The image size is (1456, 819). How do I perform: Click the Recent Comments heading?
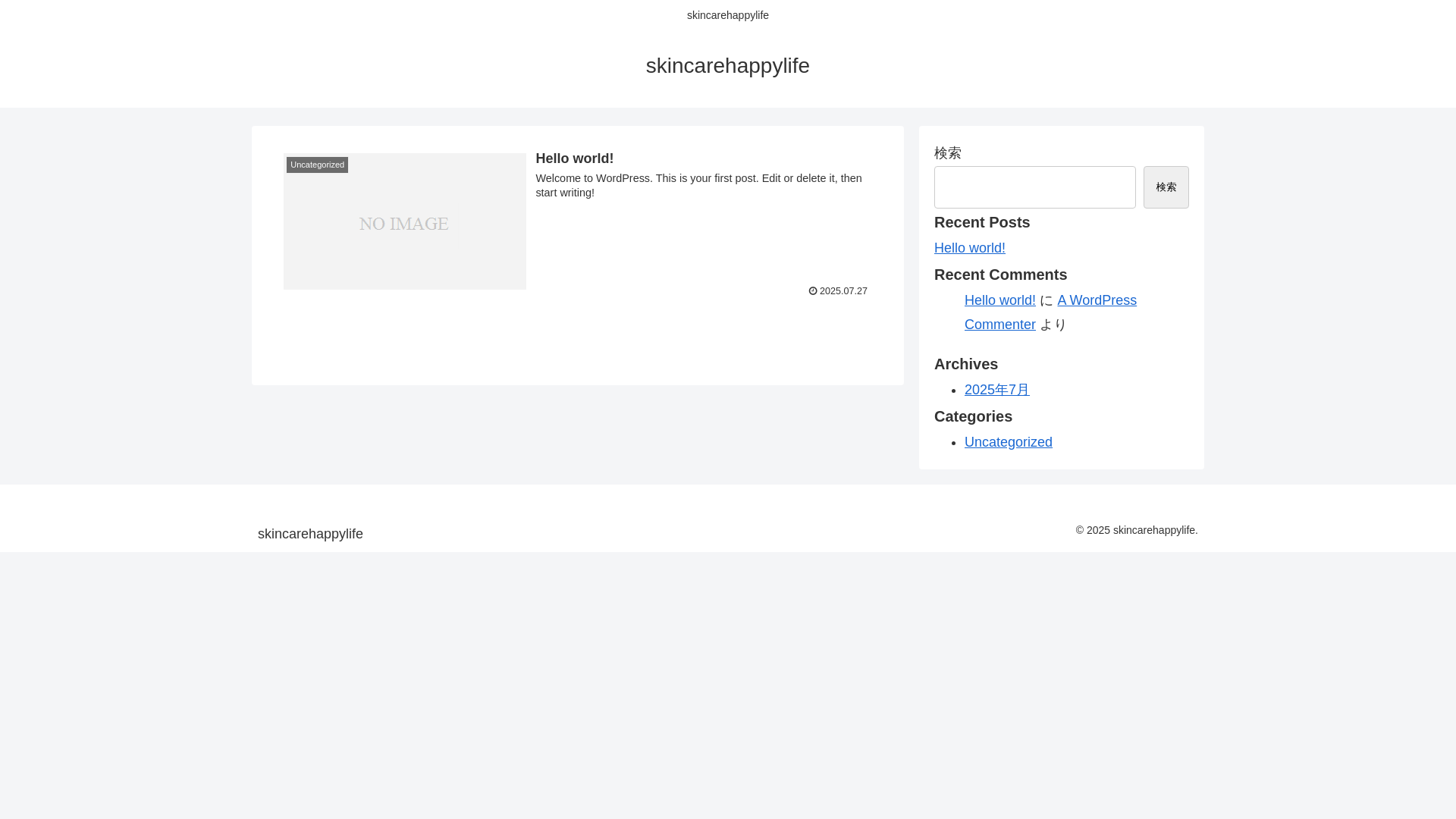click(x=1000, y=275)
